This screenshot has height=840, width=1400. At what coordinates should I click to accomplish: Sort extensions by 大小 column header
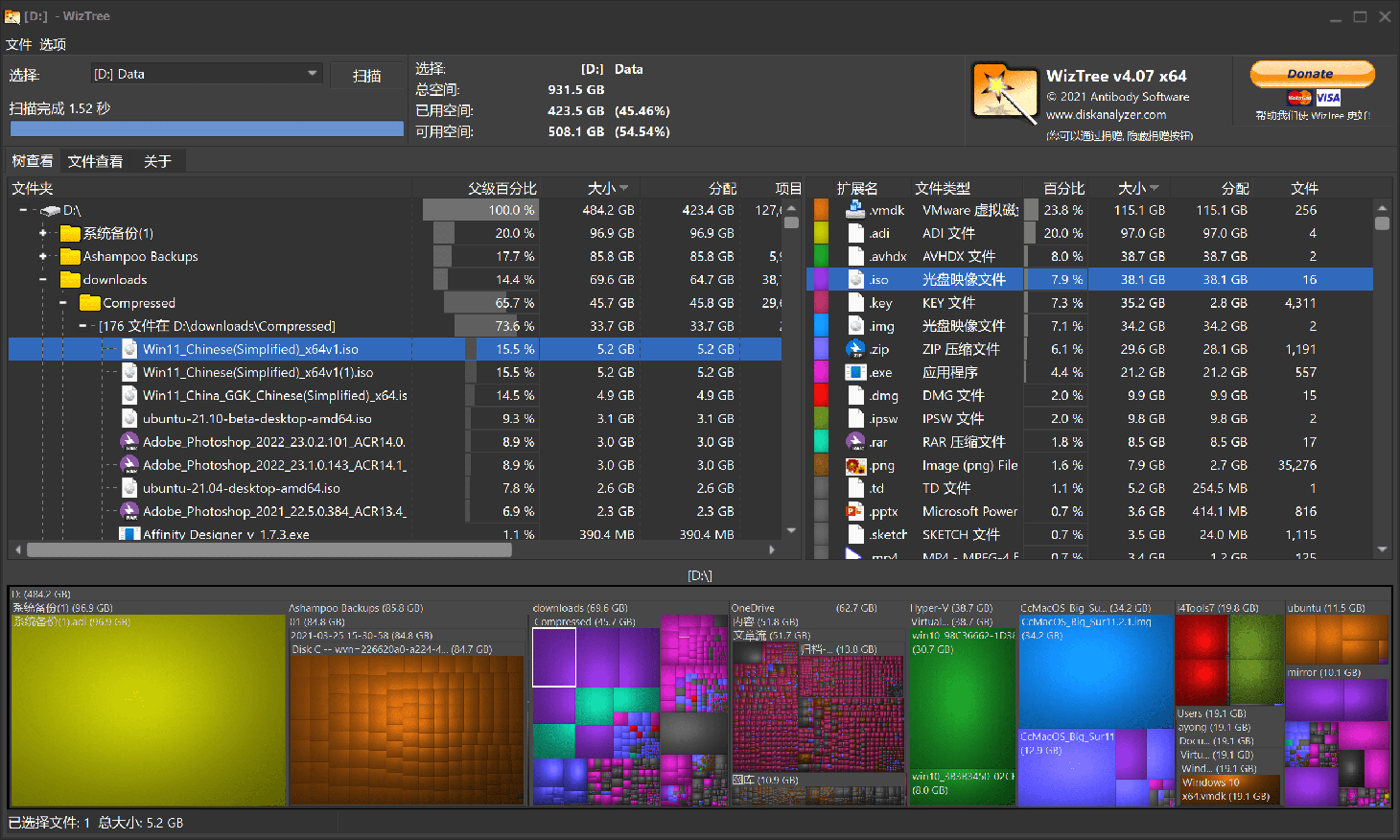[1137, 188]
